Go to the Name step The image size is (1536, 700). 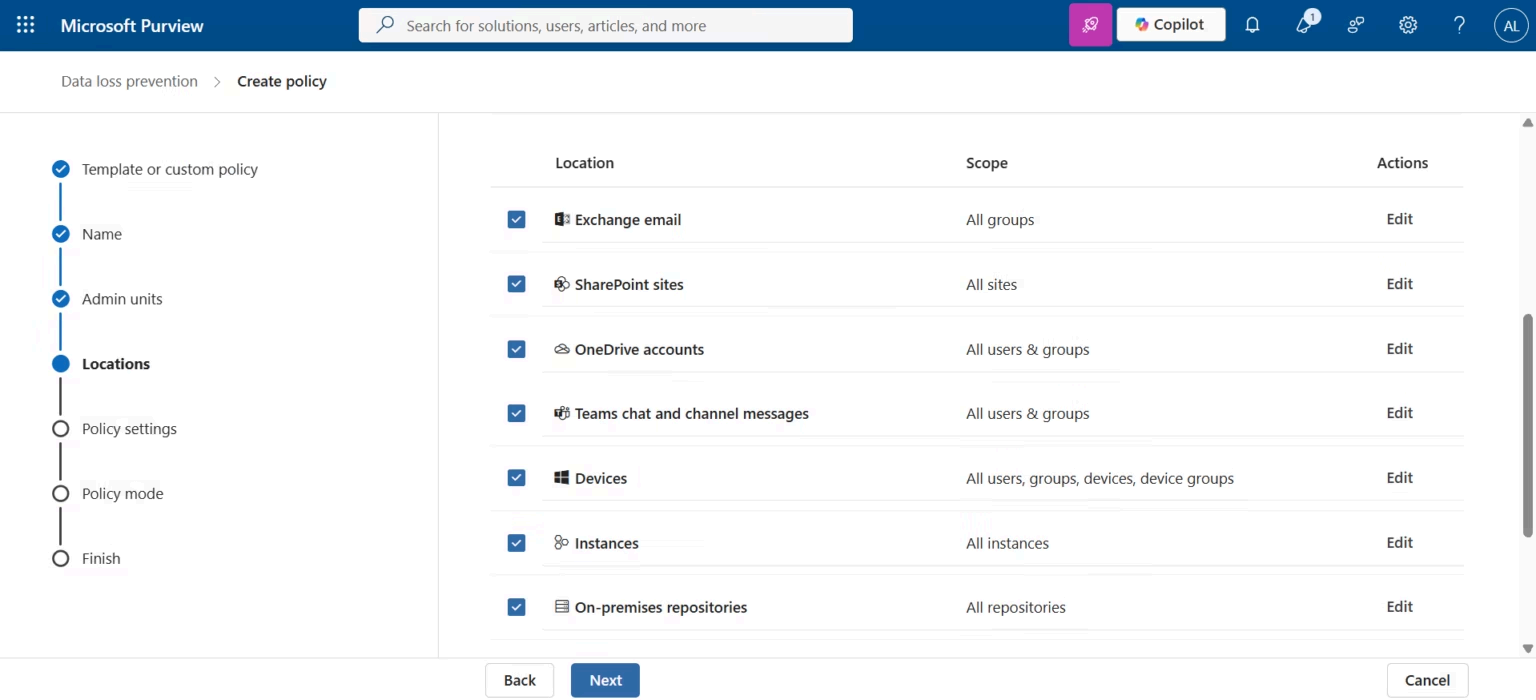pyautogui.click(x=102, y=234)
